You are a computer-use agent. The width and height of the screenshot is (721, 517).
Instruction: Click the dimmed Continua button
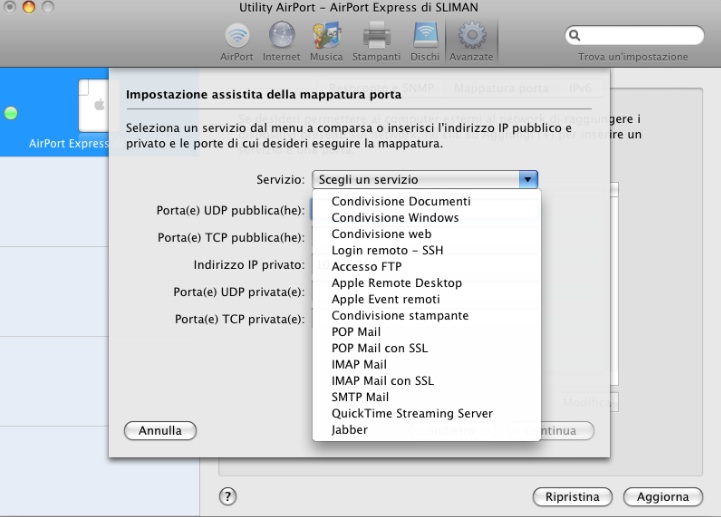[x=566, y=431]
